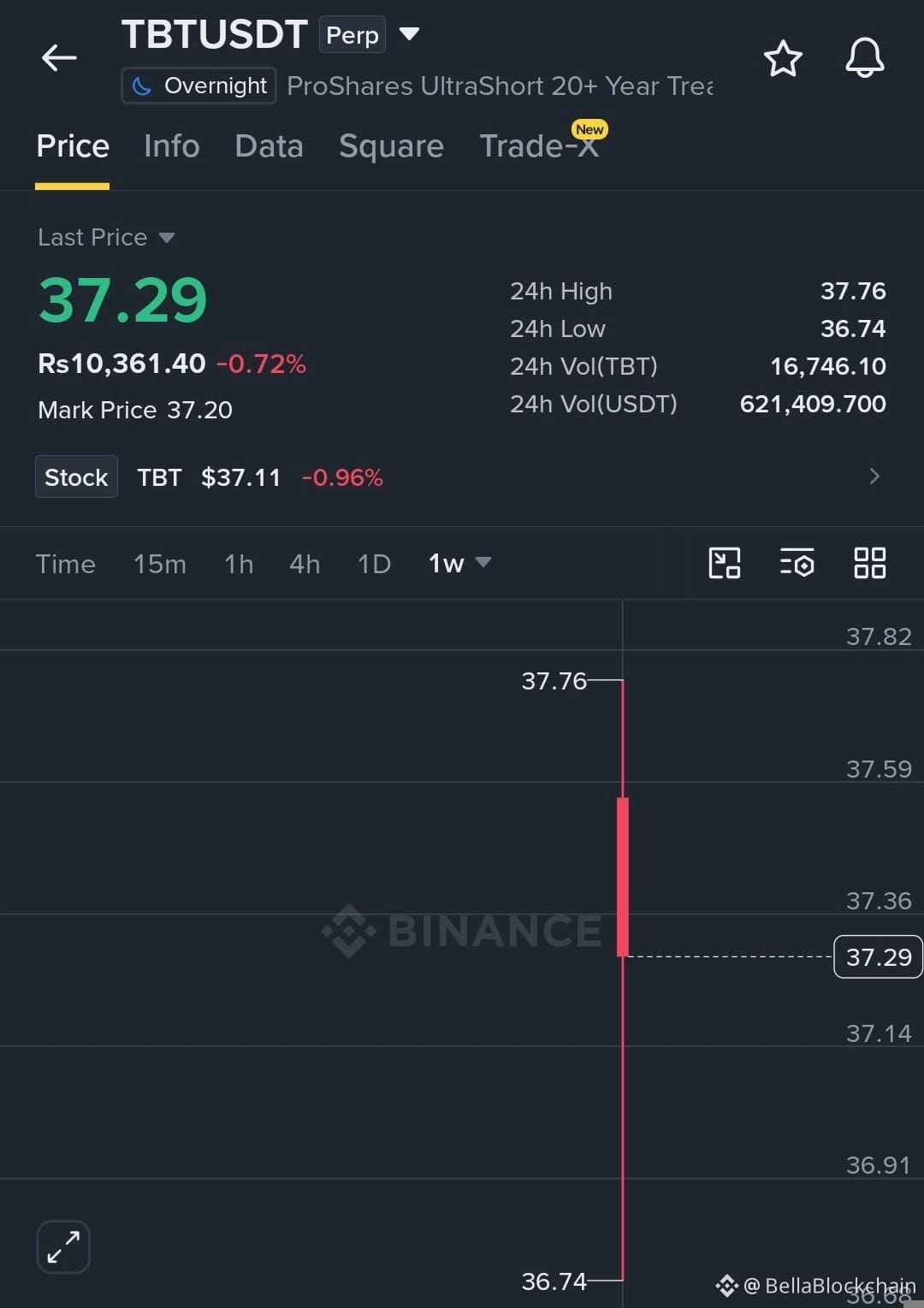Image resolution: width=924 pixels, height=1308 pixels.
Task: Open the grid layout icon
Action: [869, 563]
